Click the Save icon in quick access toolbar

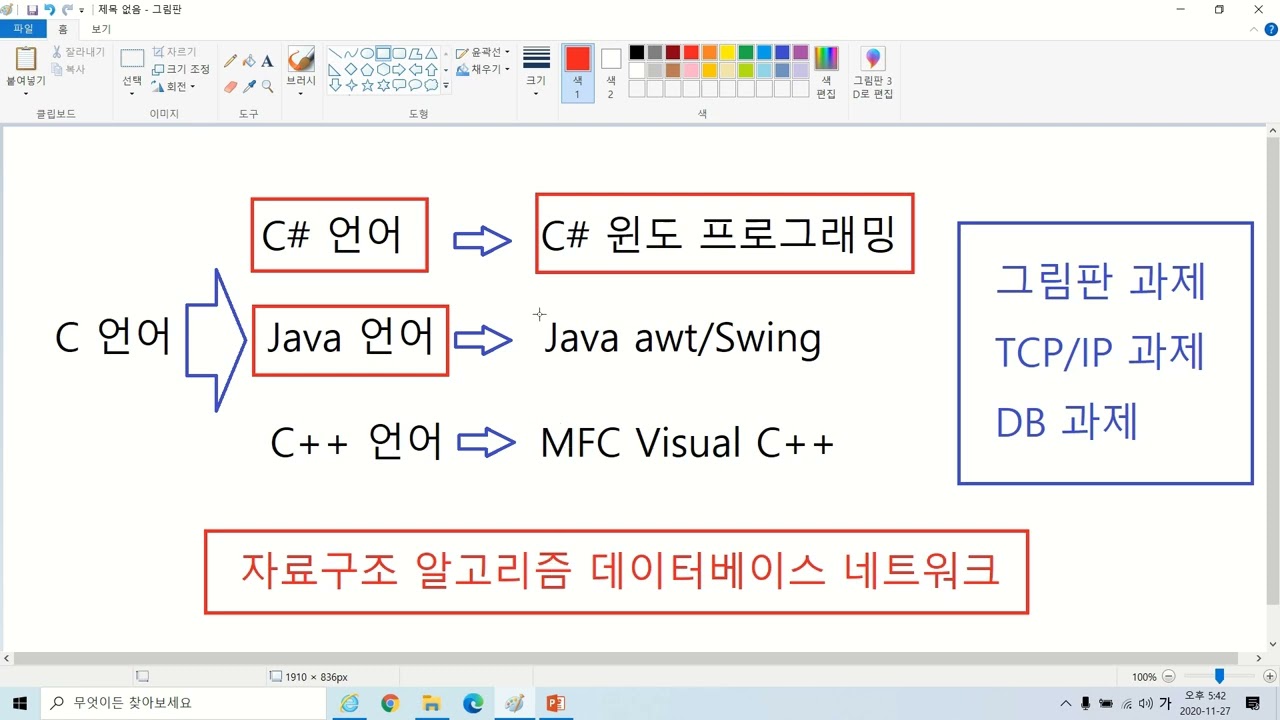point(32,9)
